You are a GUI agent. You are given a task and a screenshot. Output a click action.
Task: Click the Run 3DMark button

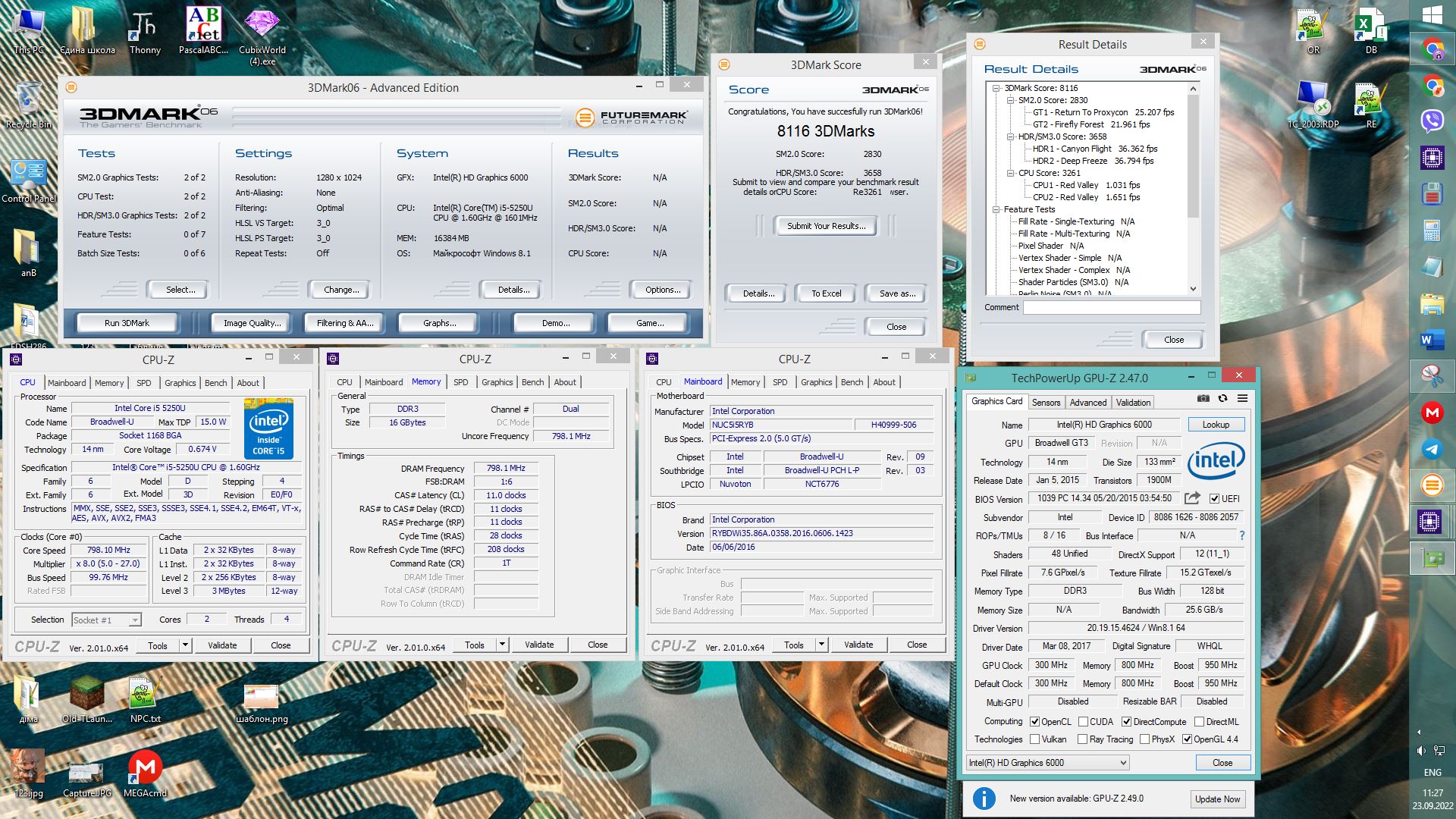(127, 323)
